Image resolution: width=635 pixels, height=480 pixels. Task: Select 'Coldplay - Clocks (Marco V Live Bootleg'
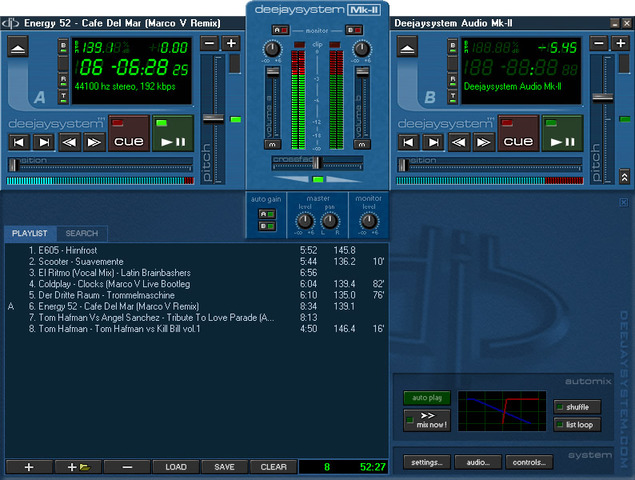pyautogui.click(x=196, y=284)
